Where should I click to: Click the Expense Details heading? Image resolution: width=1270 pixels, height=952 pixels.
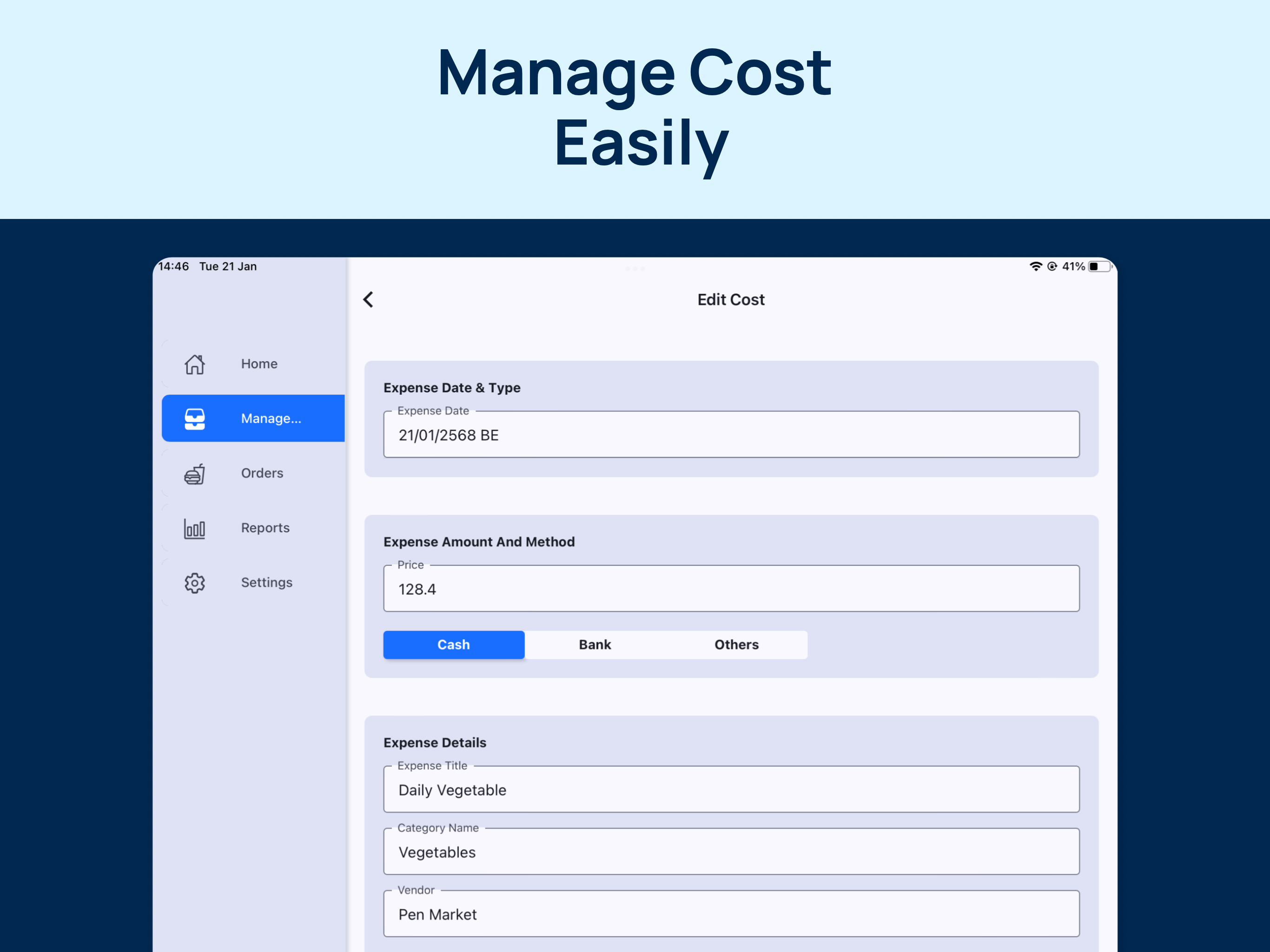coord(435,742)
